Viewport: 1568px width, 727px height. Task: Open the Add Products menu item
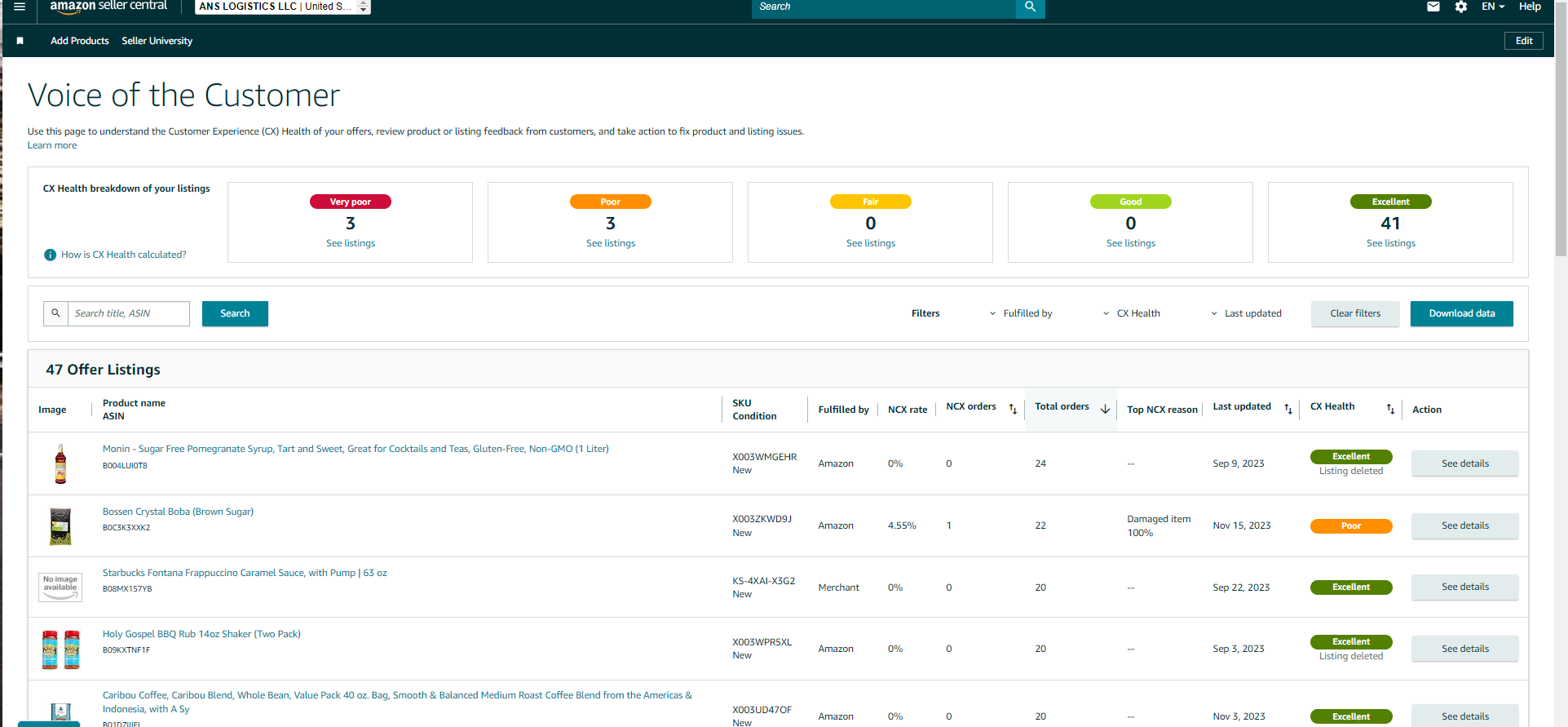pos(80,41)
